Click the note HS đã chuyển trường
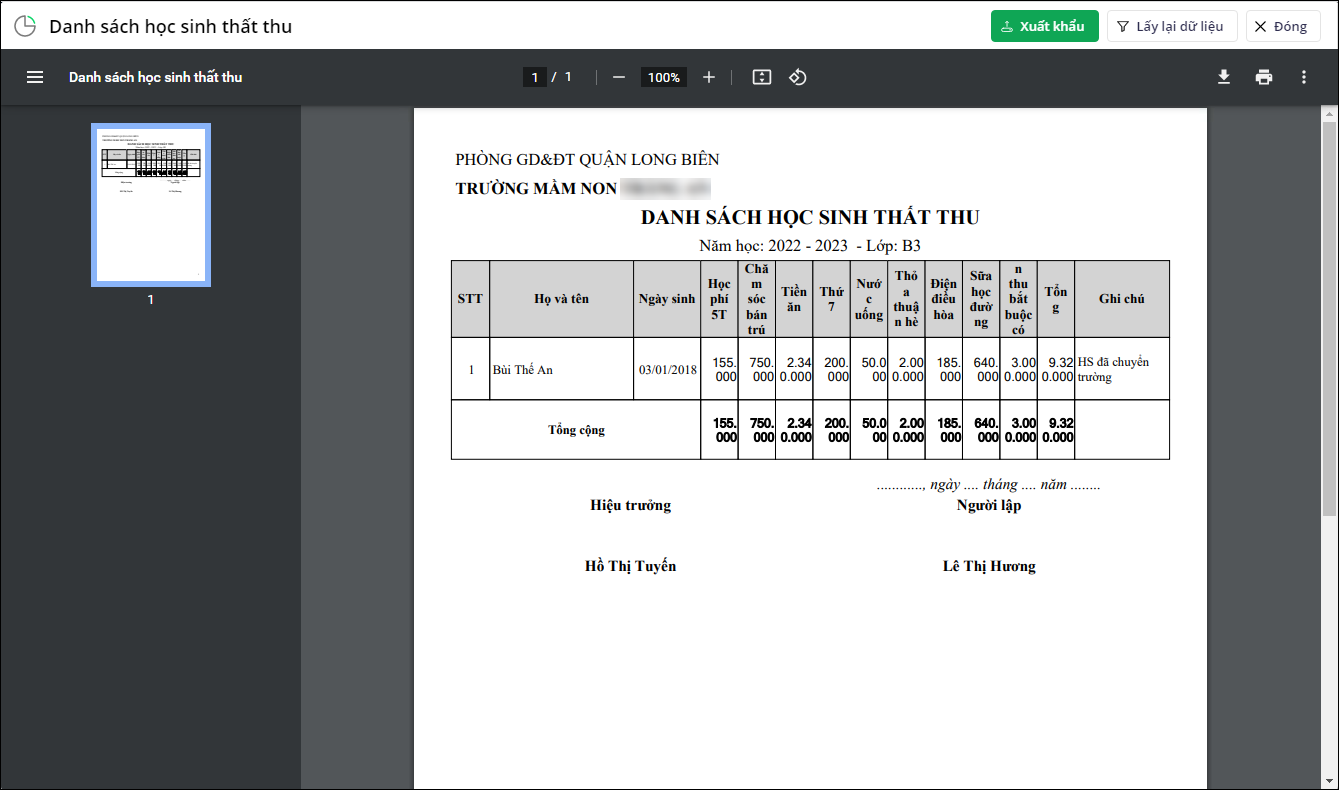The height and width of the screenshot is (790, 1339). click(1113, 369)
